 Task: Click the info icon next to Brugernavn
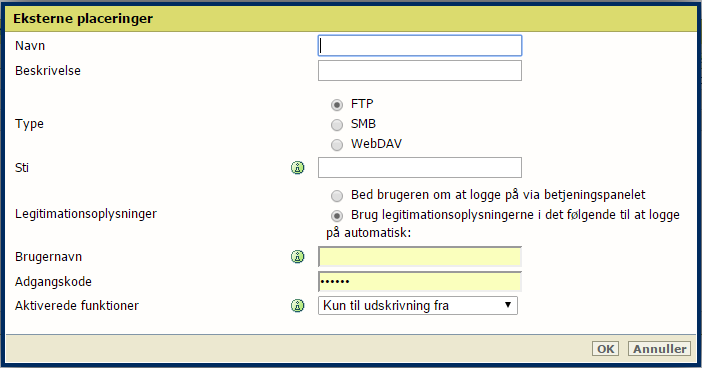click(298, 257)
